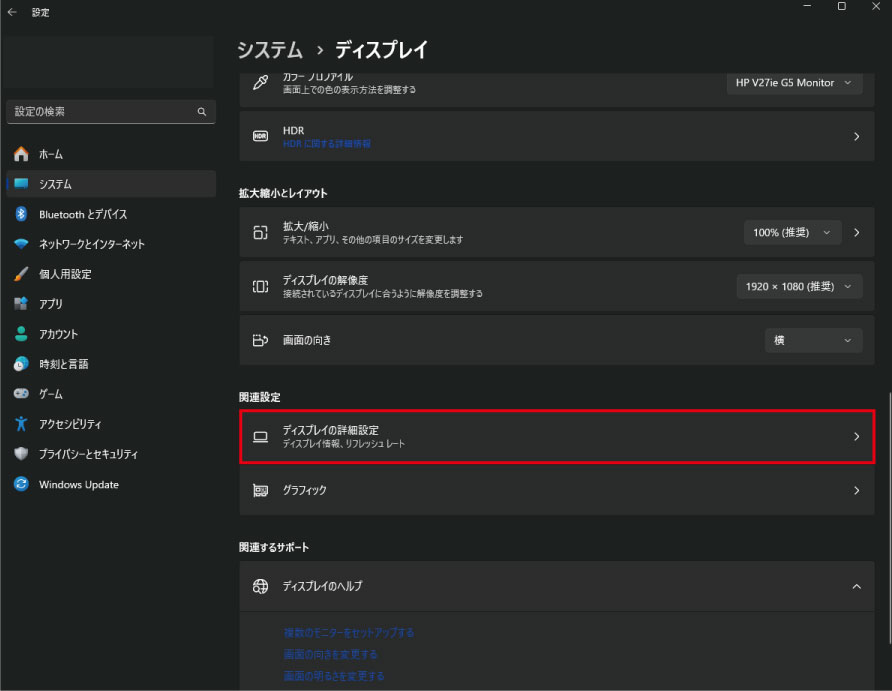Click the 複数のモニターをセットアップする link
Screen dimensions: 892x691
tap(349, 632)
